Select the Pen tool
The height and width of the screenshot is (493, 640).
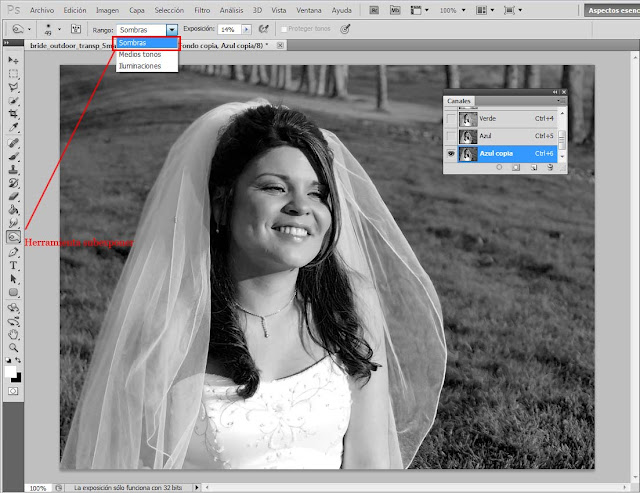(13, 252)
